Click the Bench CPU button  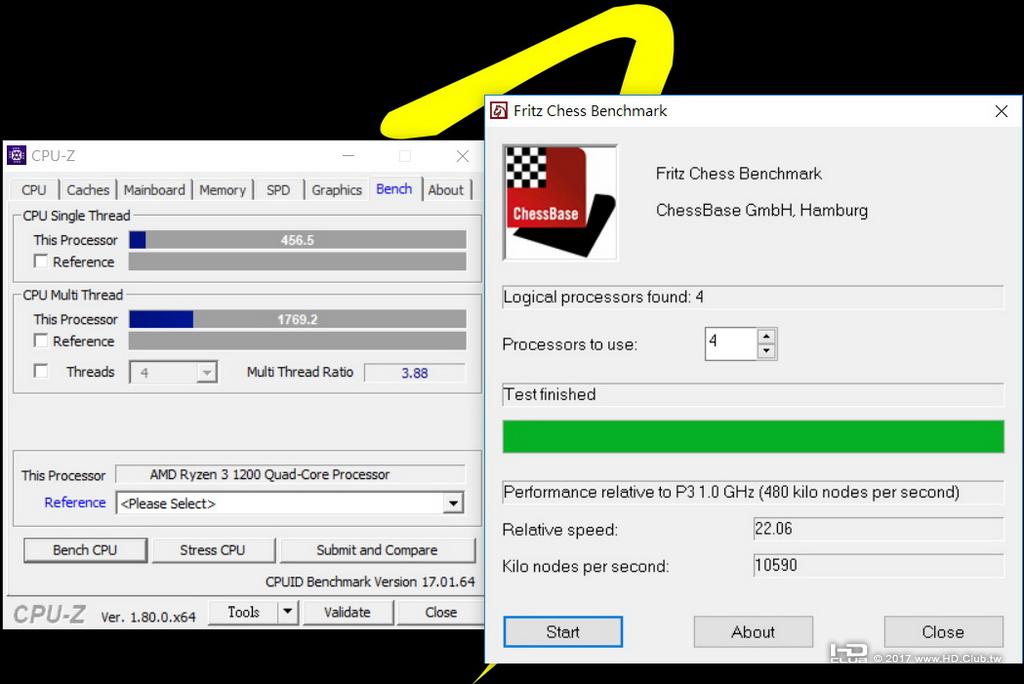coord(85,550)
